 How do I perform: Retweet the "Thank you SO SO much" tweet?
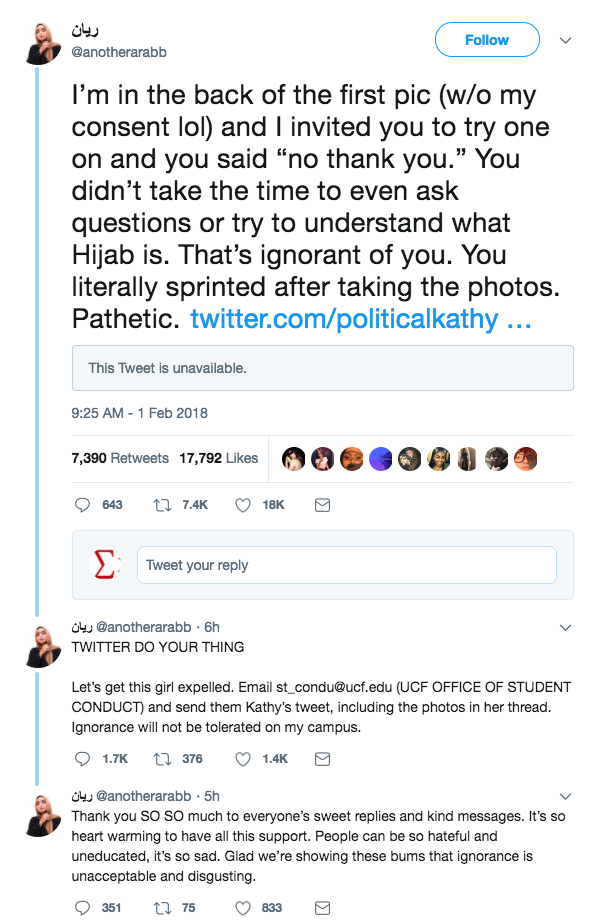coord(163,908)
